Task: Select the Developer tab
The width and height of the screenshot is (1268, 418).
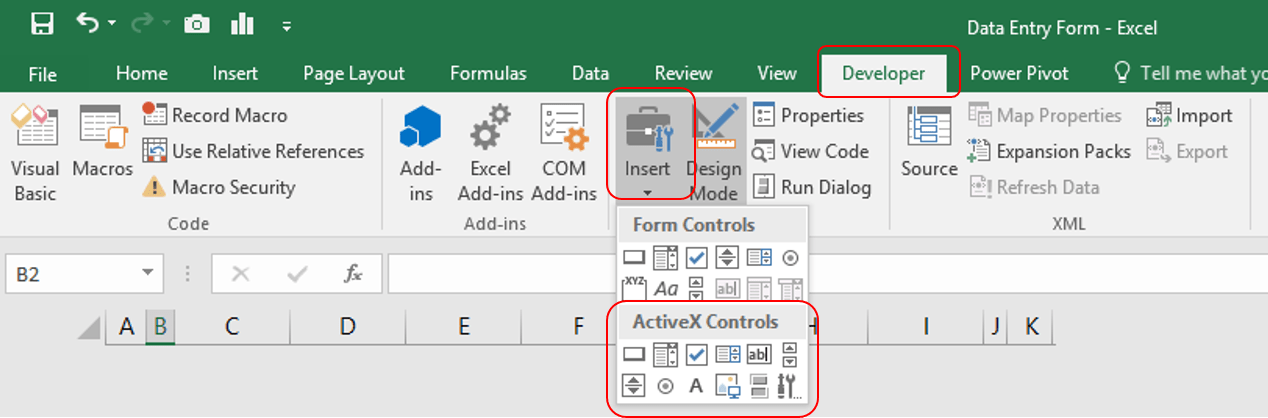Action: click(x=883, y=73)
